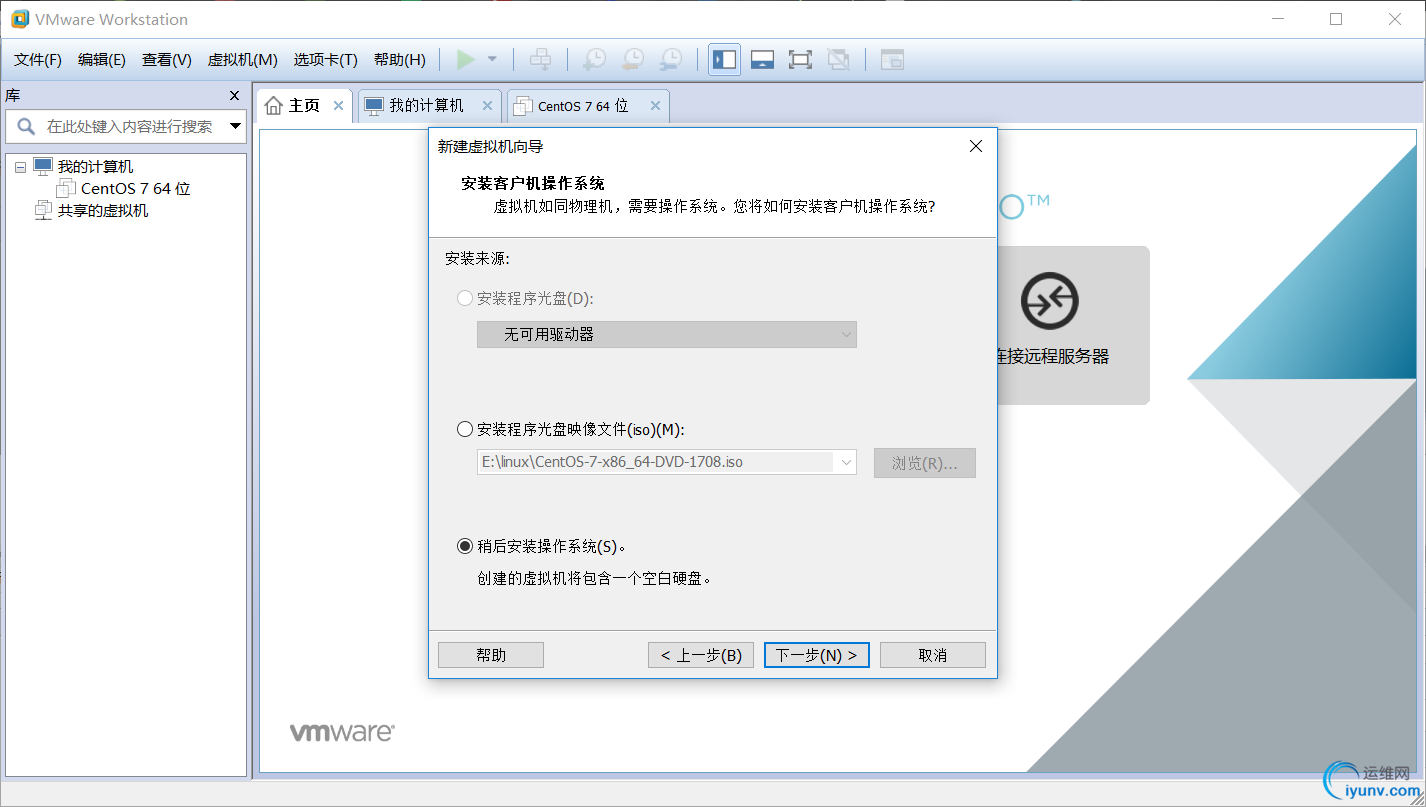Go back with 上一步(B) button

701,655
